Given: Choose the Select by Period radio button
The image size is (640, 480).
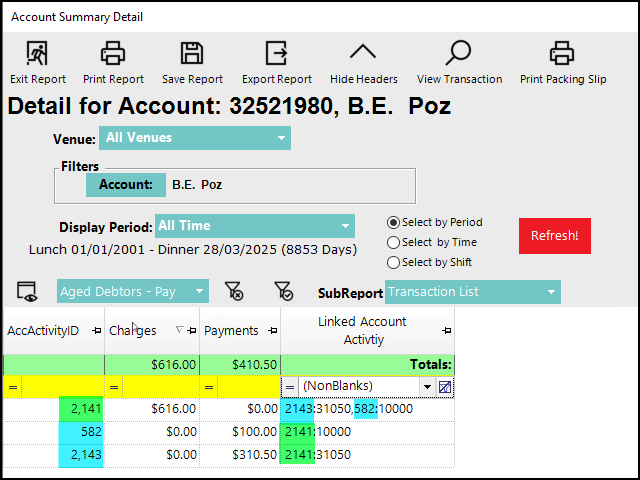Looking at the screenshot, I should (393, 222).
